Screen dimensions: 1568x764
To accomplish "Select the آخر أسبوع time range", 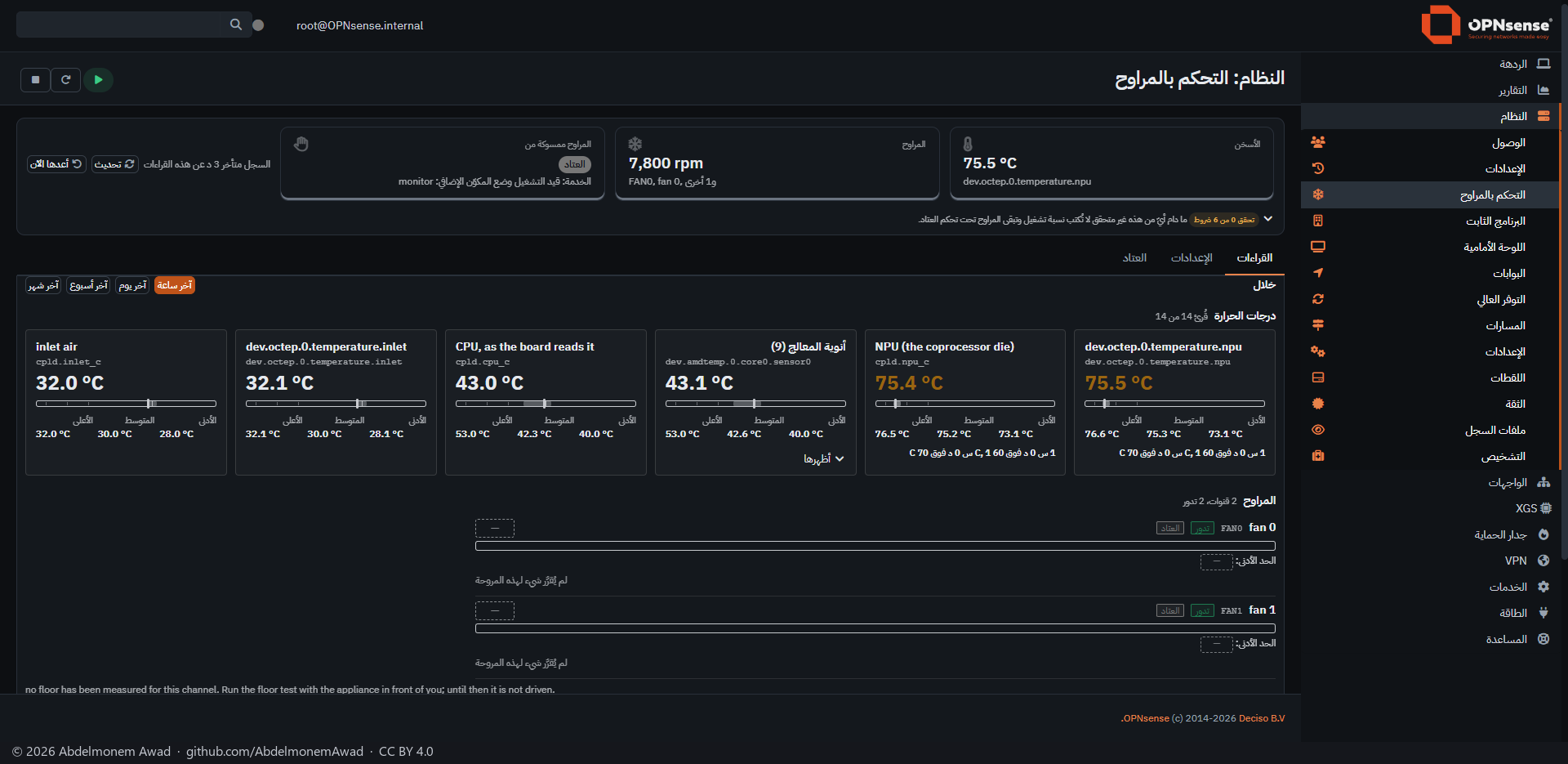I will pos(88,285).
